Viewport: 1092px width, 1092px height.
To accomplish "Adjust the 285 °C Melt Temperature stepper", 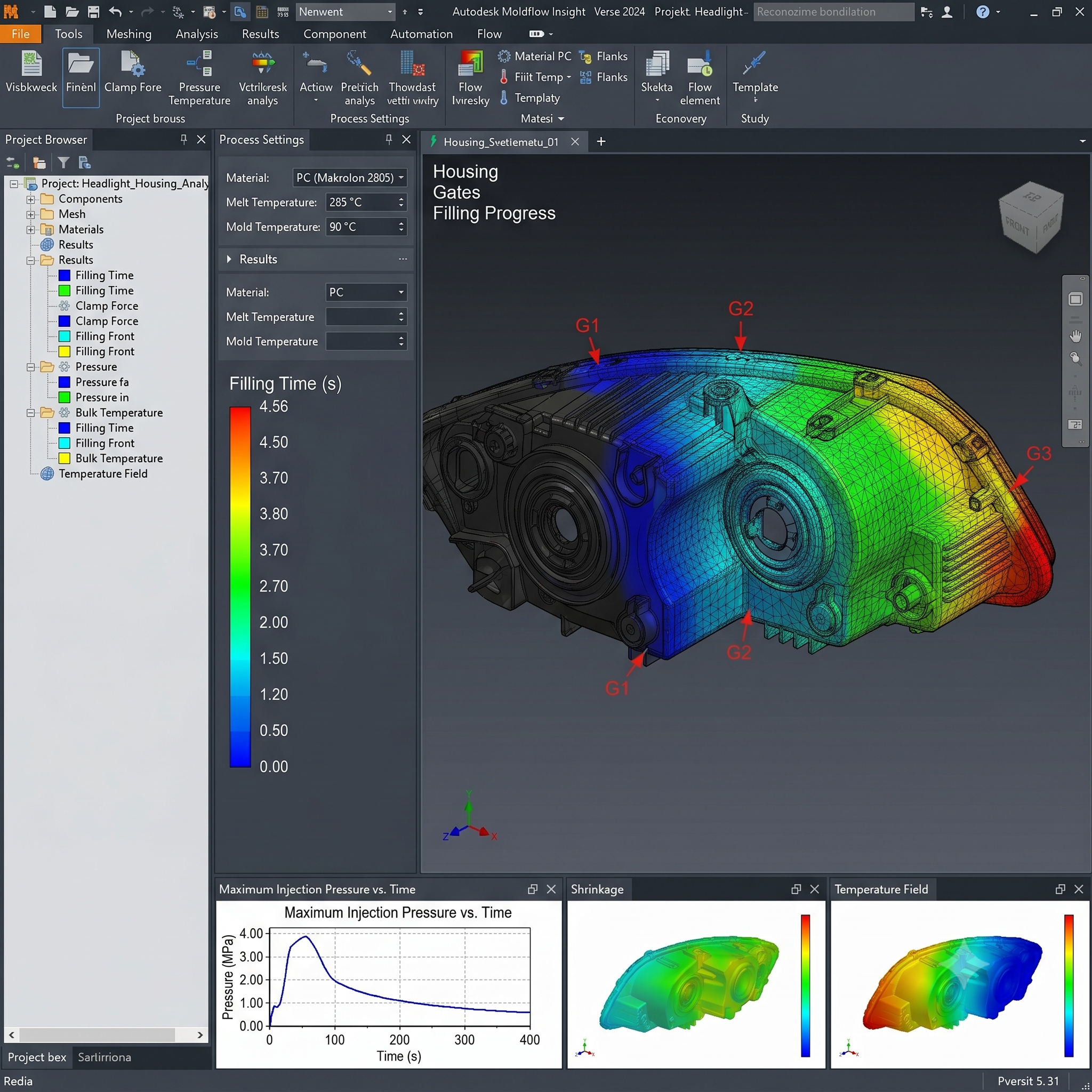I will pos(402,202).
